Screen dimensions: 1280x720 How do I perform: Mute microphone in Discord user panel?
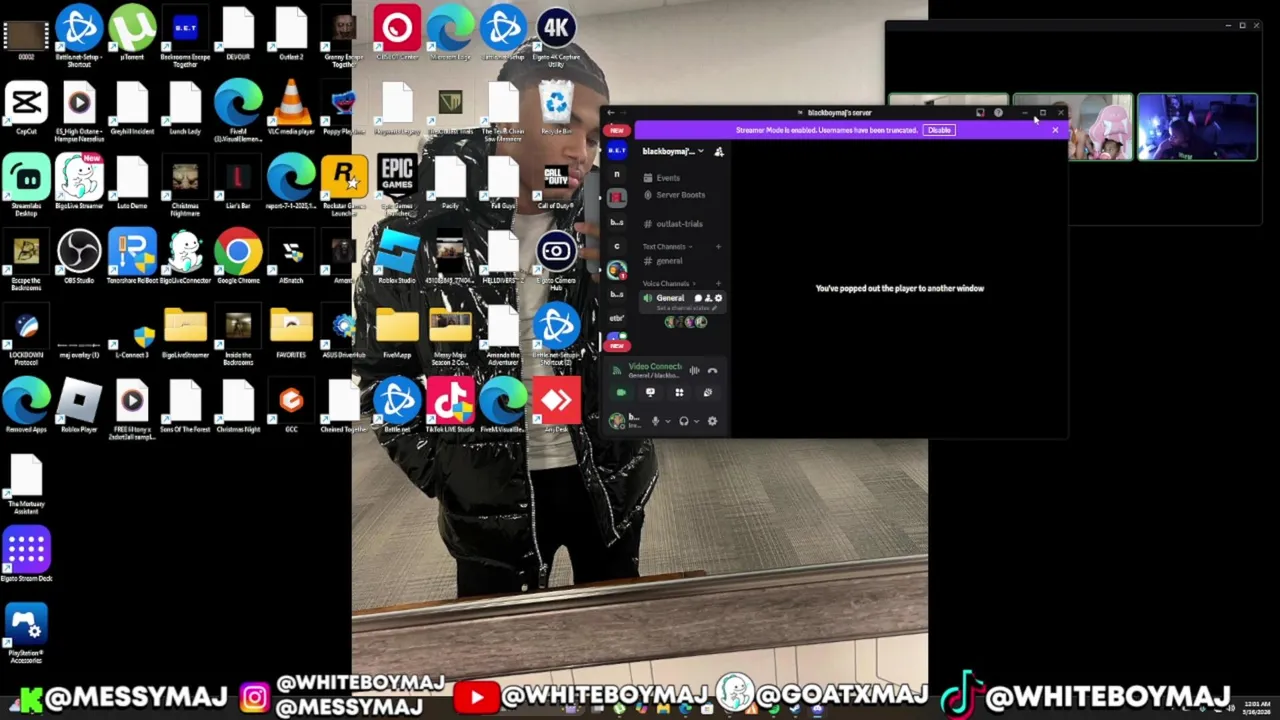[x=655, y=421]
